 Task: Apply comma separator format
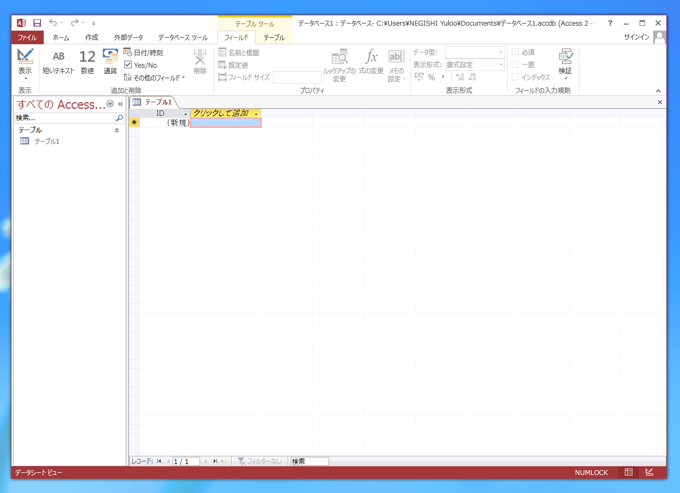(x=443, y=77)
